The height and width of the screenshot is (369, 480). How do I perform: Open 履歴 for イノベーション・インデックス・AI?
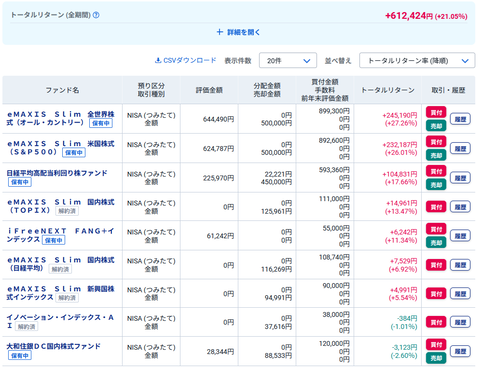point(460,322)
